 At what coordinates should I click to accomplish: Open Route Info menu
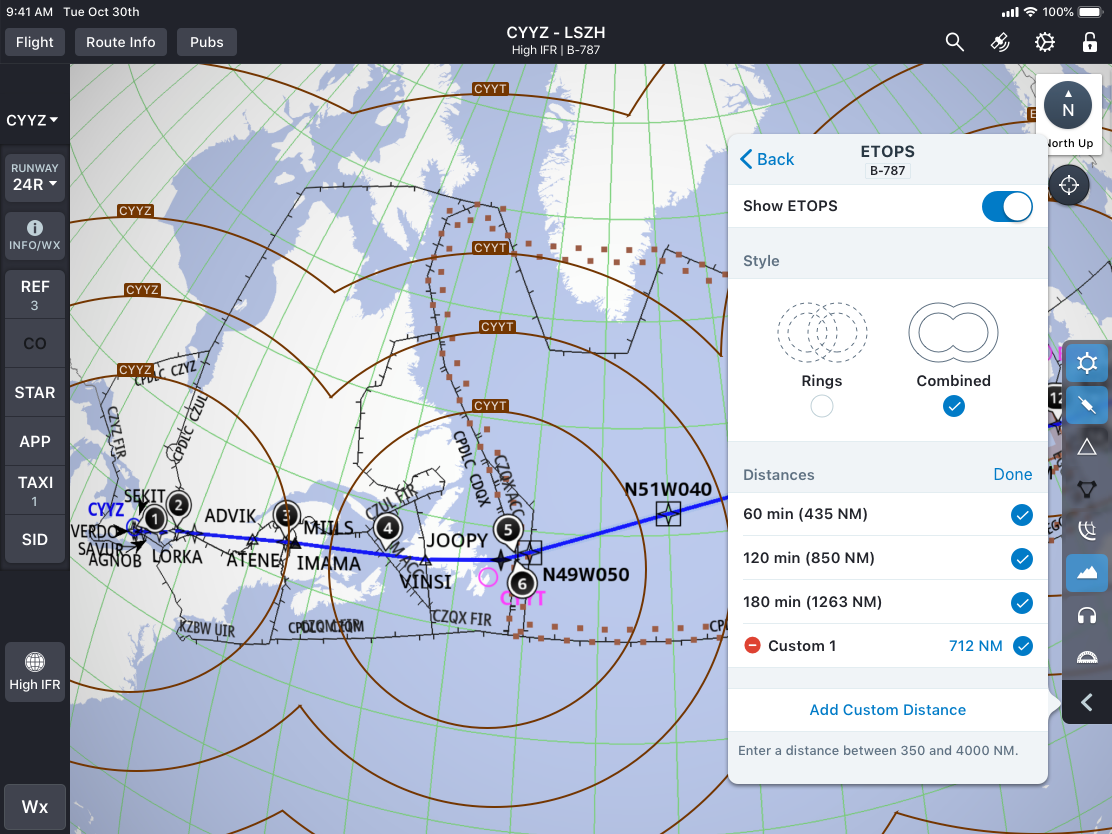(x=121, y=43)
